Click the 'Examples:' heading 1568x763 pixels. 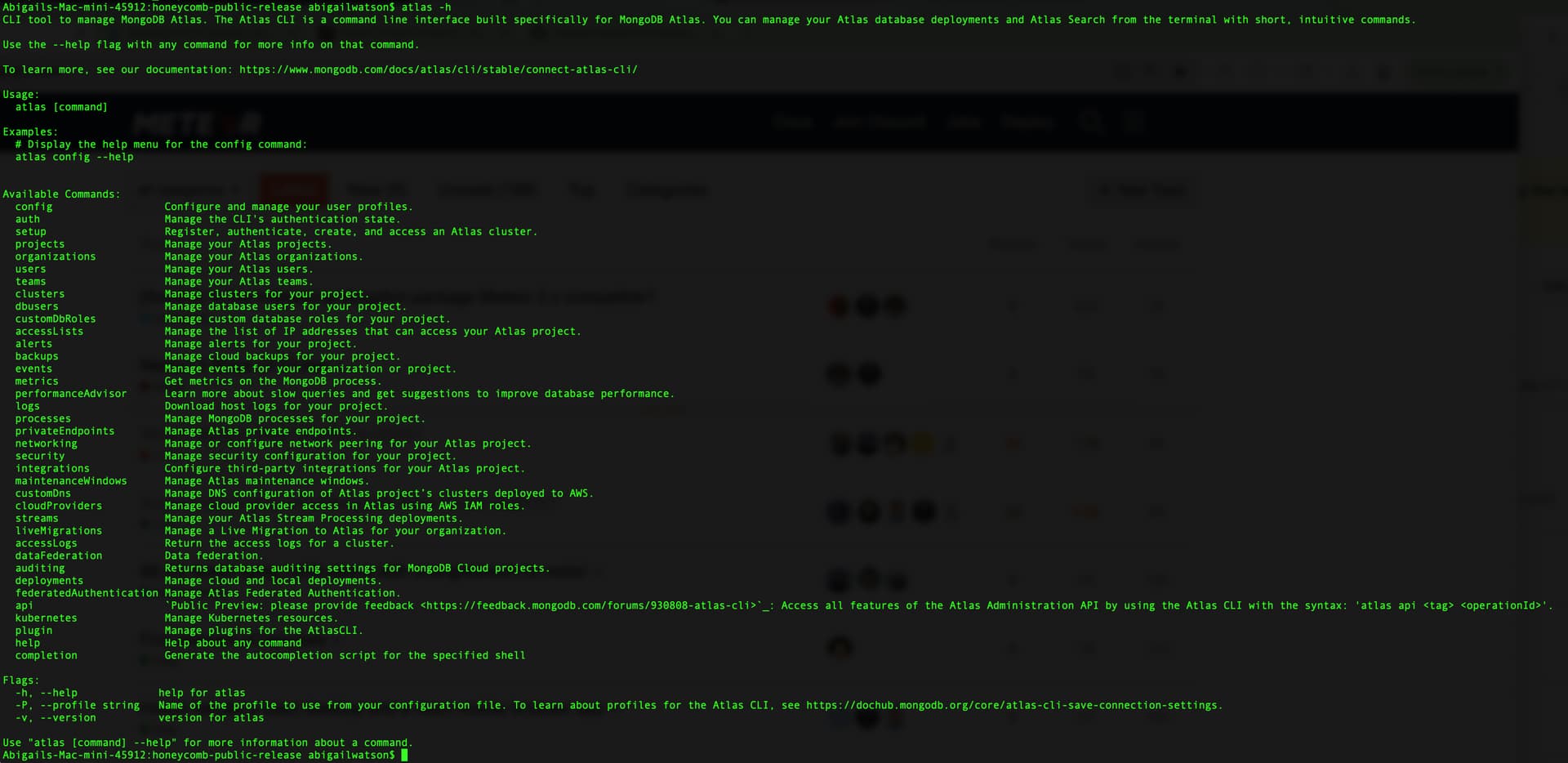[x=30, y=132]
